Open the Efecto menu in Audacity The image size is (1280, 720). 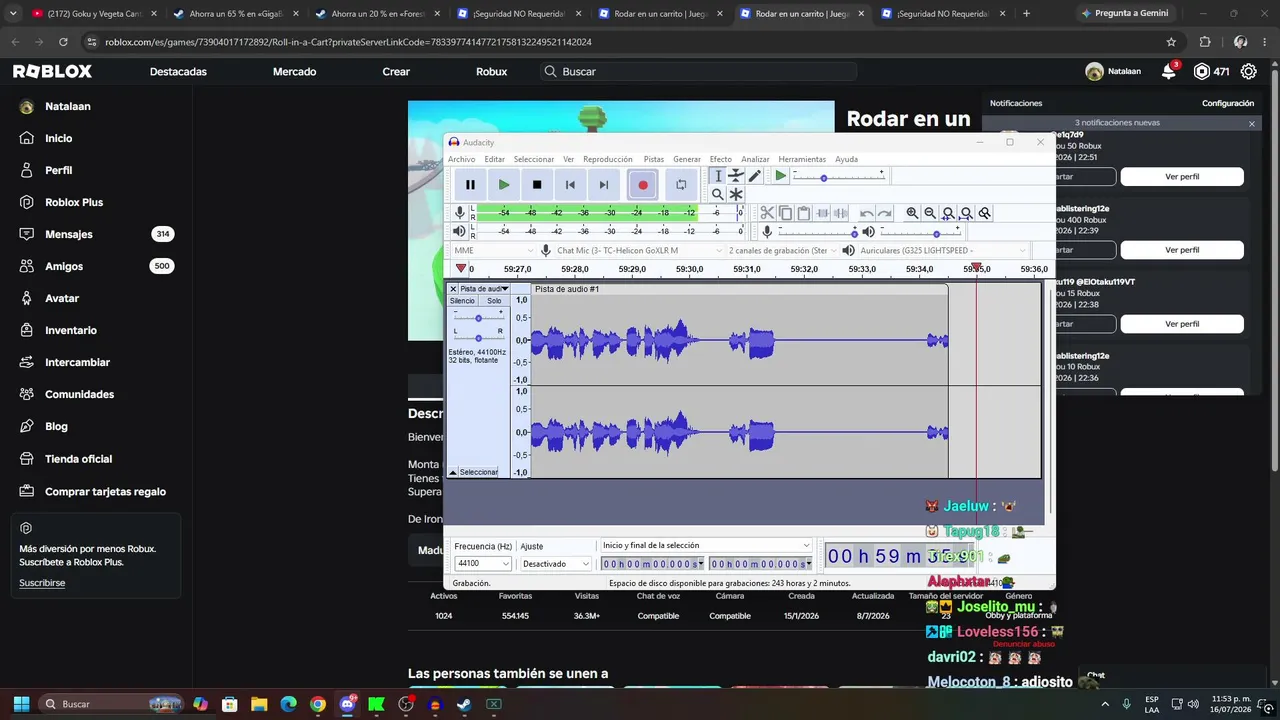click(x=720, y=159)
